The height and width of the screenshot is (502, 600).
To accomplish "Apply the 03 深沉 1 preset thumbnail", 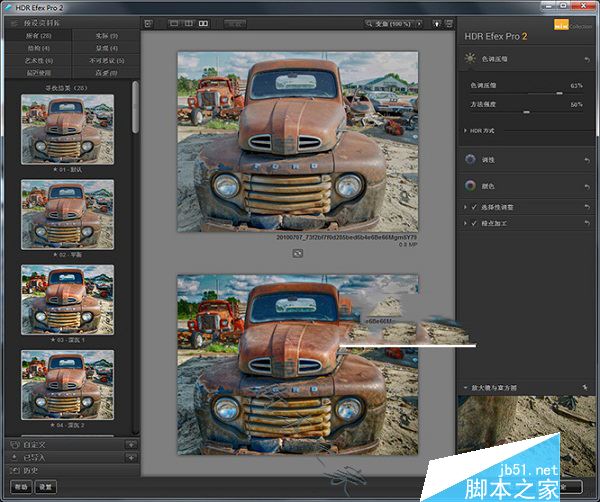I will coord(67,300).
